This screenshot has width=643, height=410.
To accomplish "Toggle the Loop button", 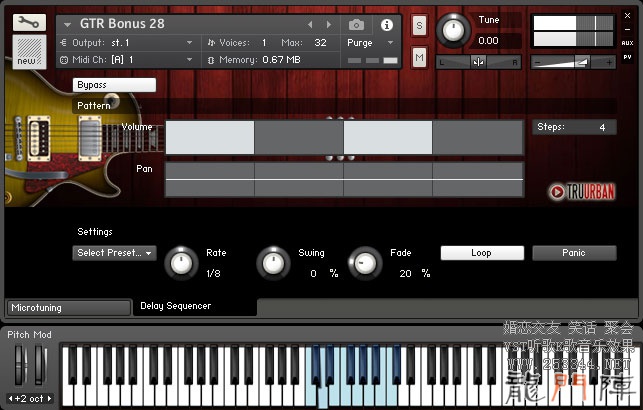I will 482,253.
